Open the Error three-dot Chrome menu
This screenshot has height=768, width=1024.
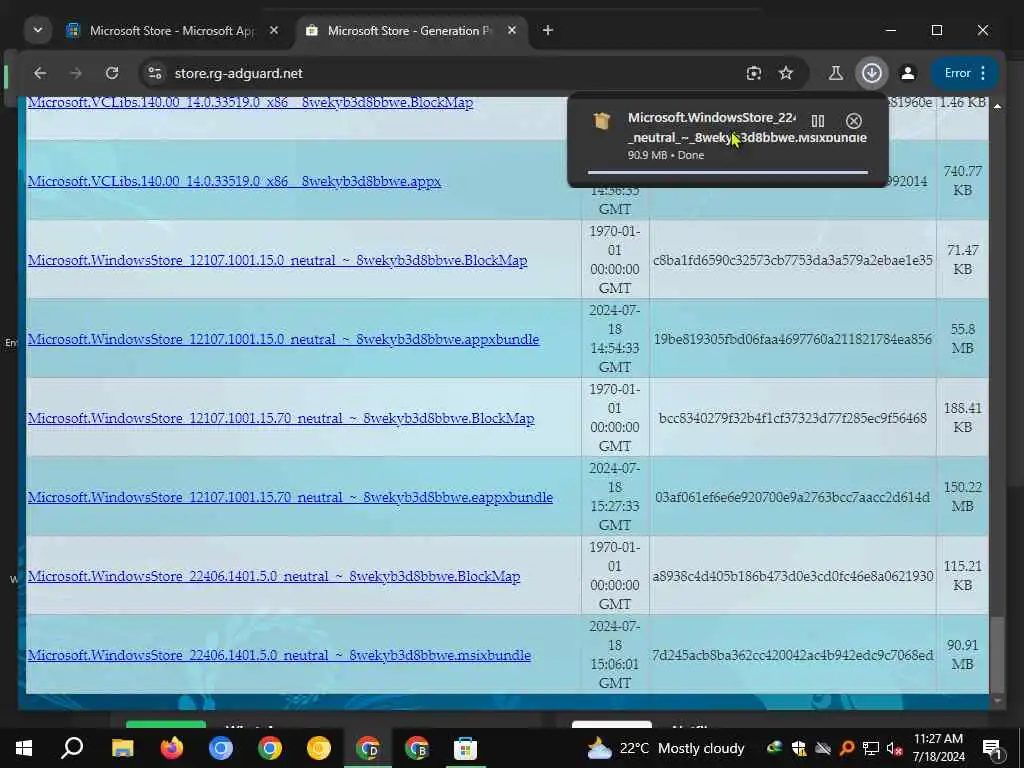tap(965, 73)
